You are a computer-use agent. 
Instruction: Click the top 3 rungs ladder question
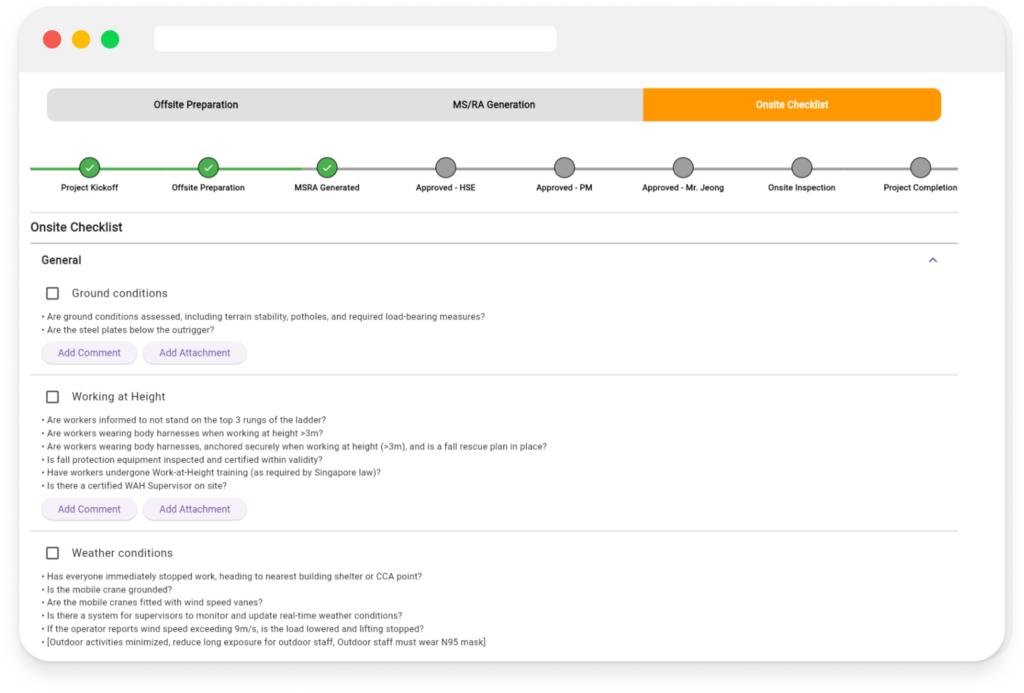coord(184,420)
